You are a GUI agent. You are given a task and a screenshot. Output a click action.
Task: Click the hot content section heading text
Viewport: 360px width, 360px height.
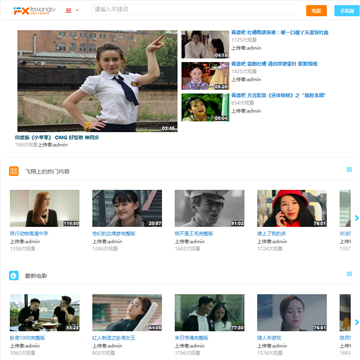click(47, 172)
